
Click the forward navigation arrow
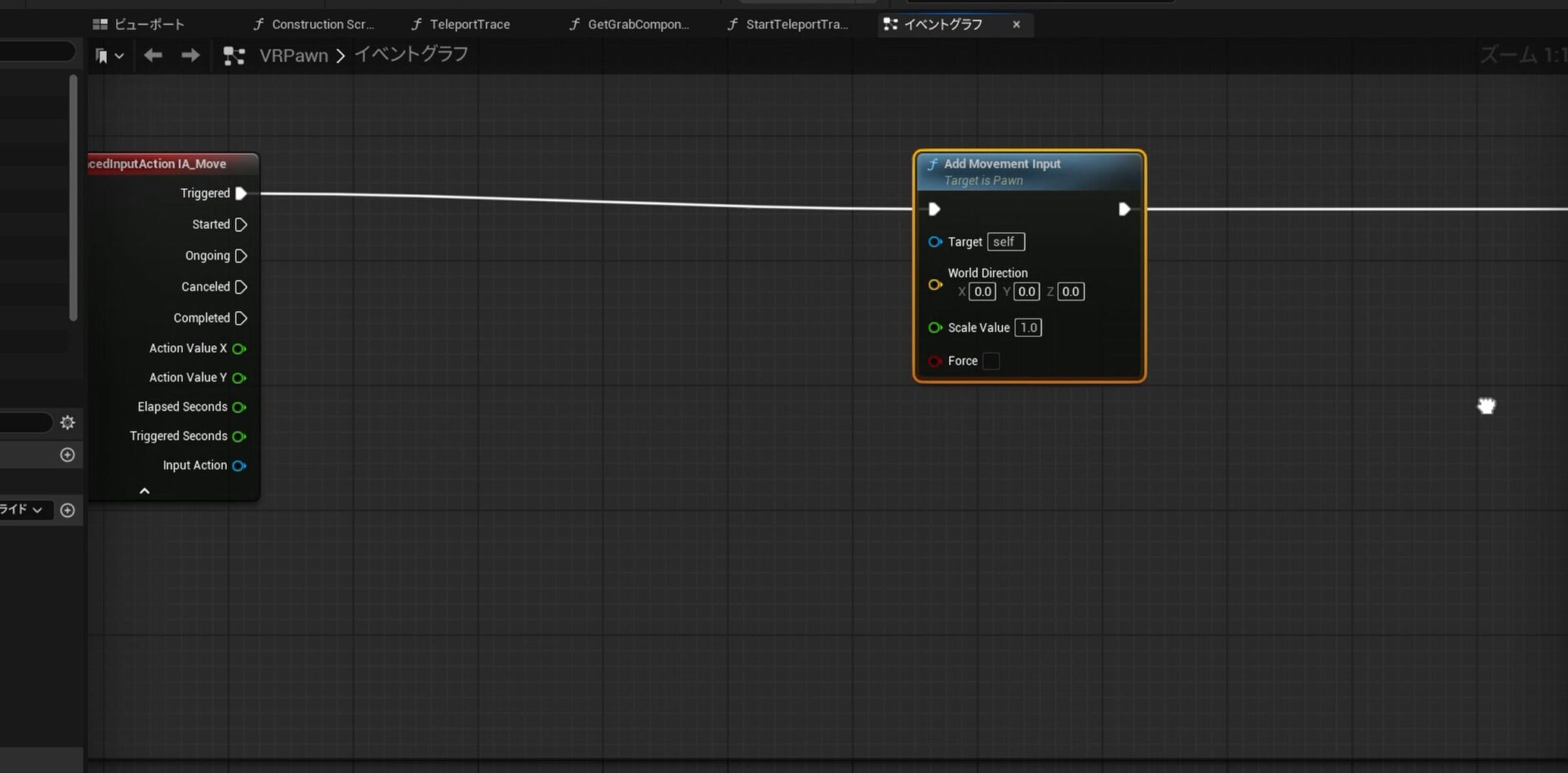[x=190, y=56]
